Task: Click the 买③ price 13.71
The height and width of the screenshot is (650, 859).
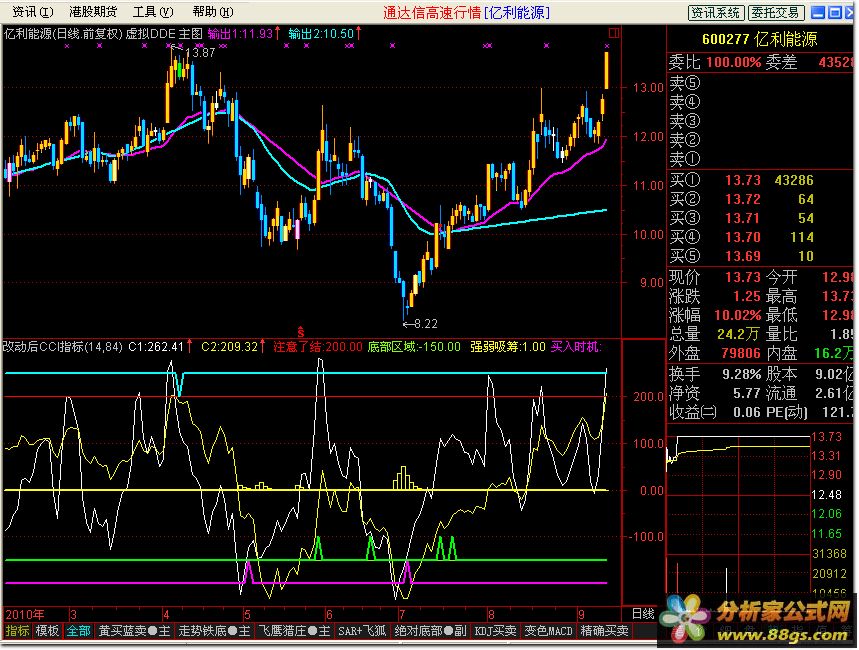Action: pos(743,219)
